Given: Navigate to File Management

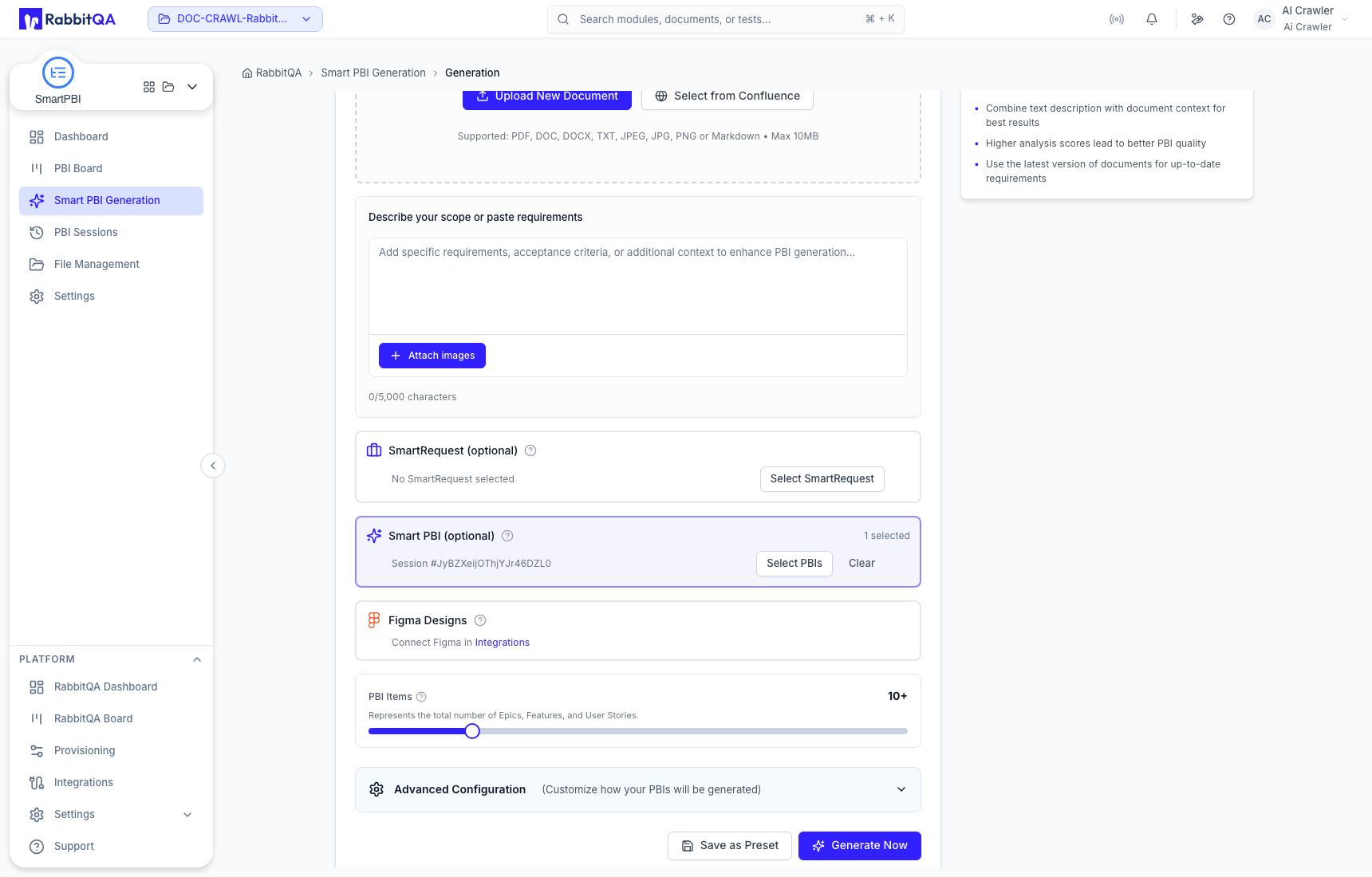Looking at the screenshot, I should point(112,264).
